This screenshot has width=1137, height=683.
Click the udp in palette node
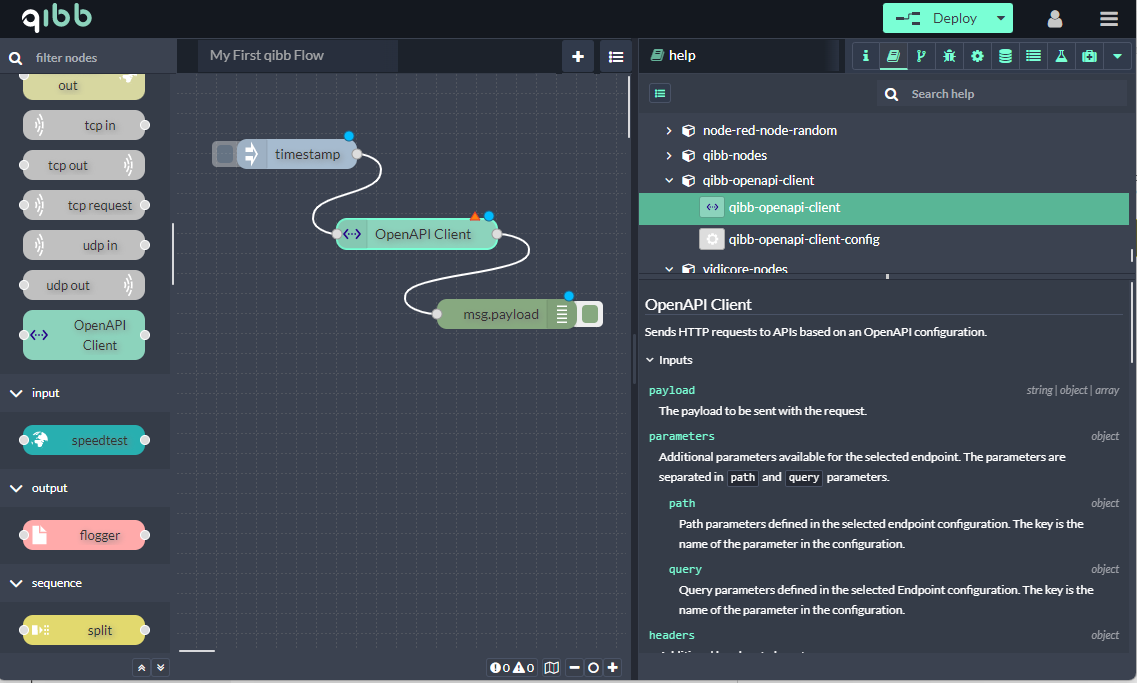(x=83, y=245)
